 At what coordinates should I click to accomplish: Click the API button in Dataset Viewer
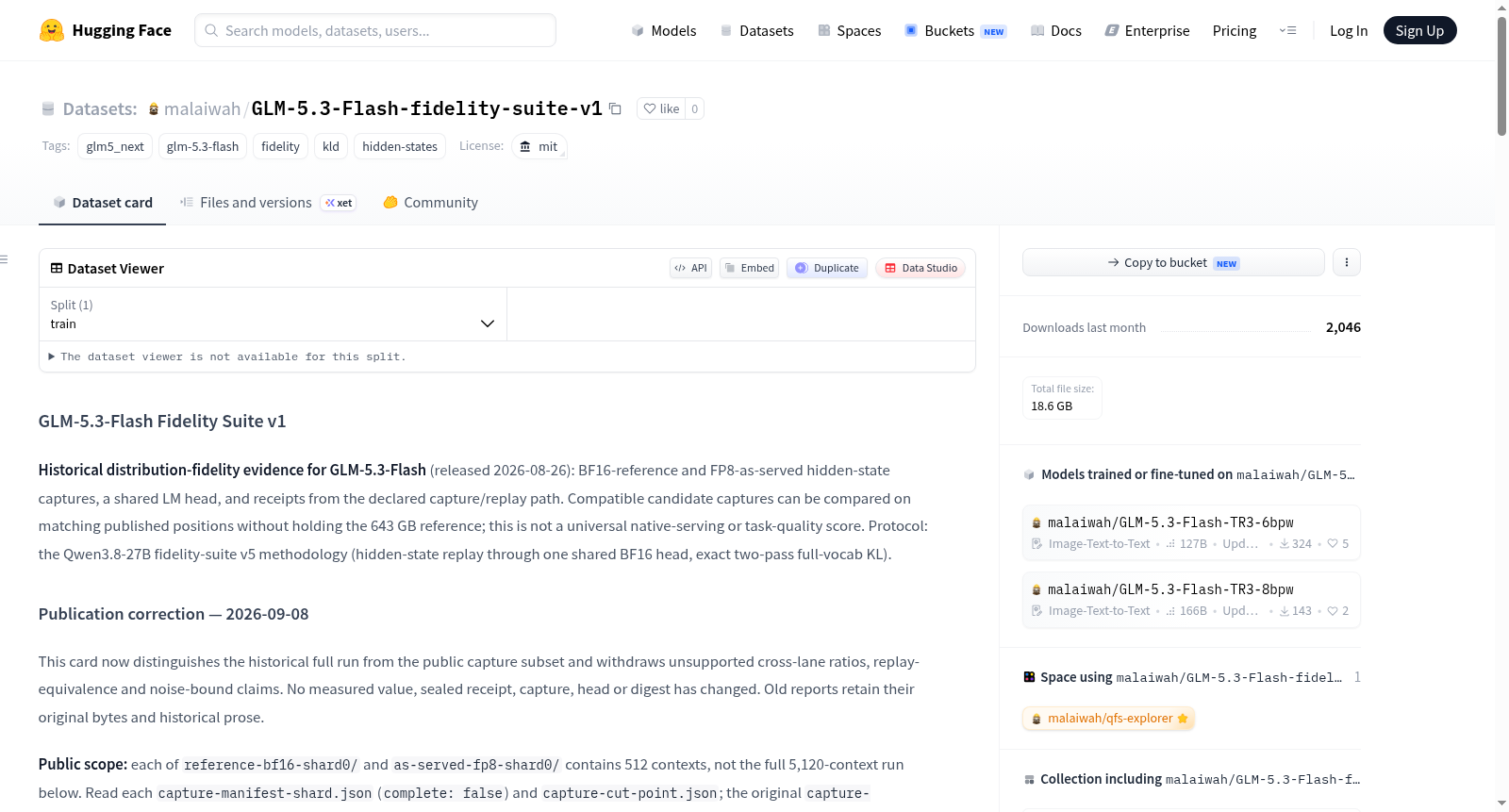click(690, 268)
